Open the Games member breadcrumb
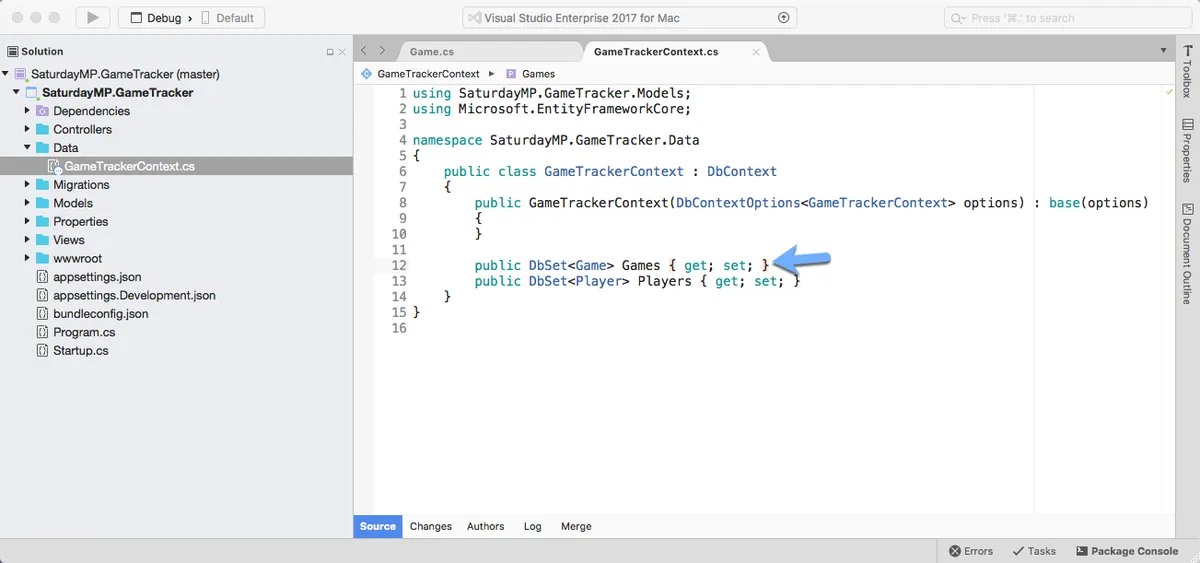Image resolution: width=1200 pixels, height=563 pixels. click(x=530, y=74)
